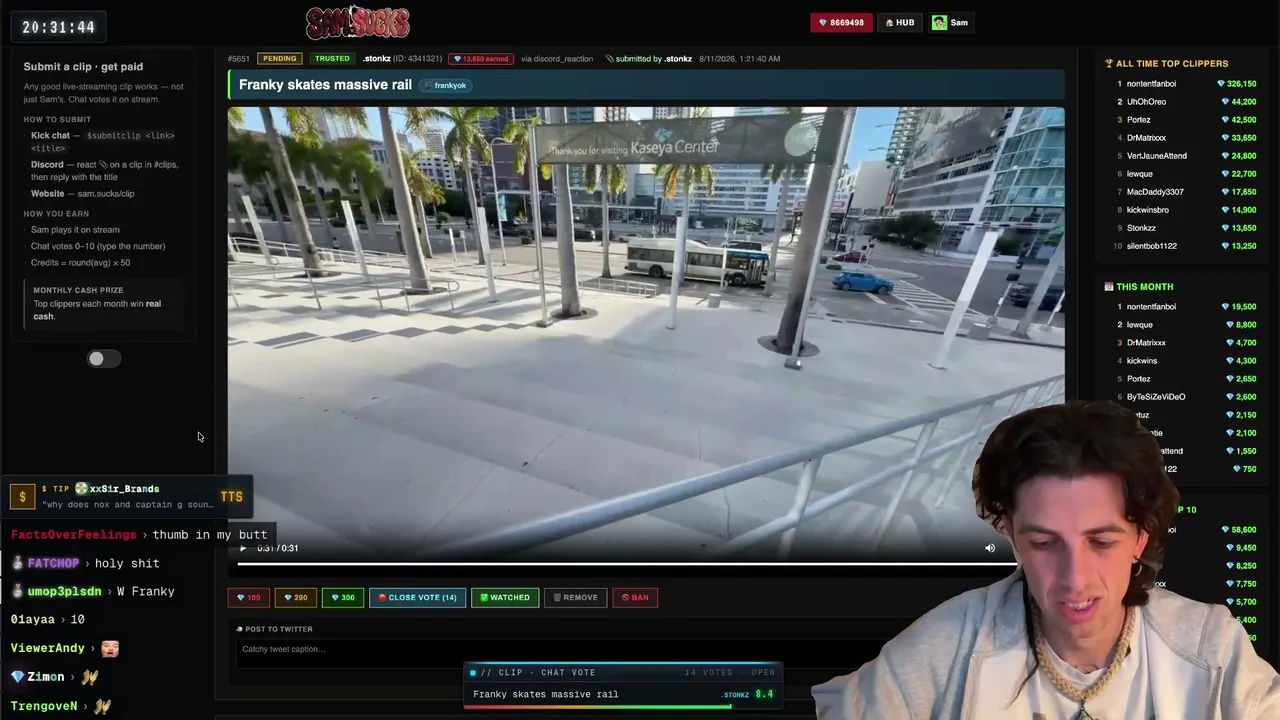Click the clip title Franky skates massive rail
The width and height of the screenshot is (1280, 720).
[325, 85]
